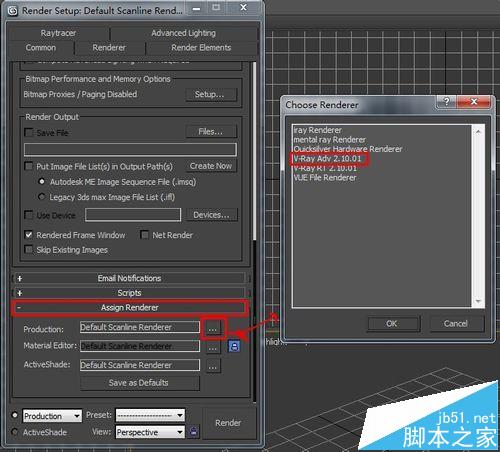Click the lock icon beside the View dropdown
Screen dimensions: 500x452
(194, 432)
